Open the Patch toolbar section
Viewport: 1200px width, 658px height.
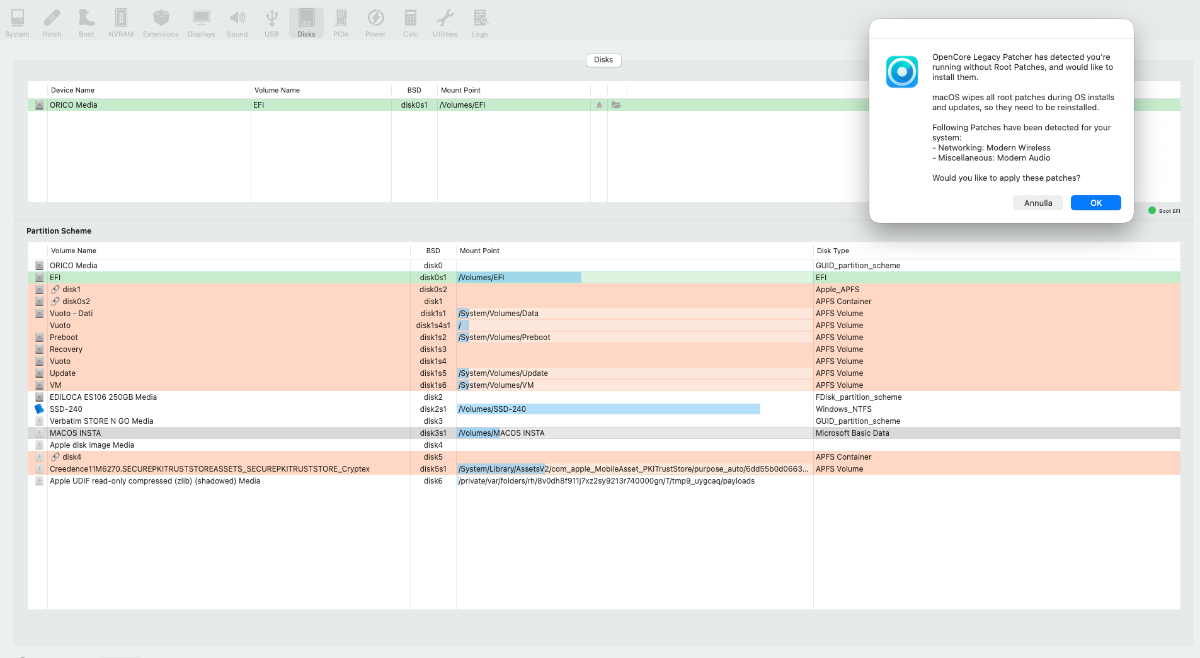point(52,21)
